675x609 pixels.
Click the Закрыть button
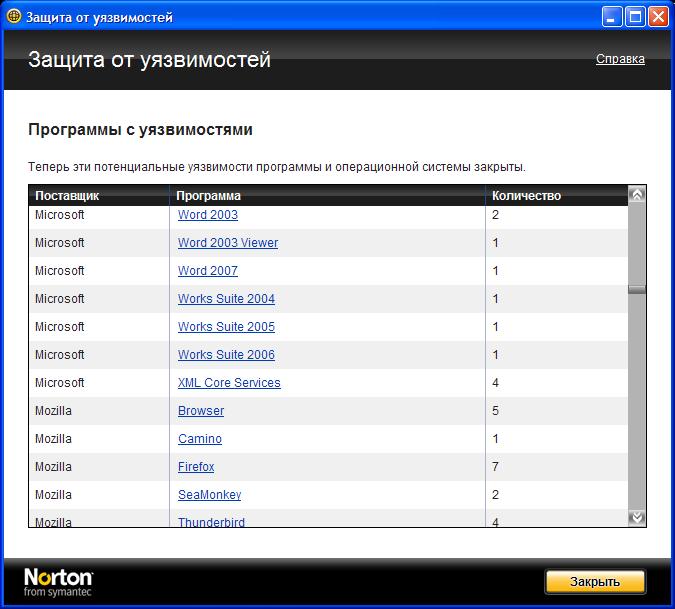595,581
